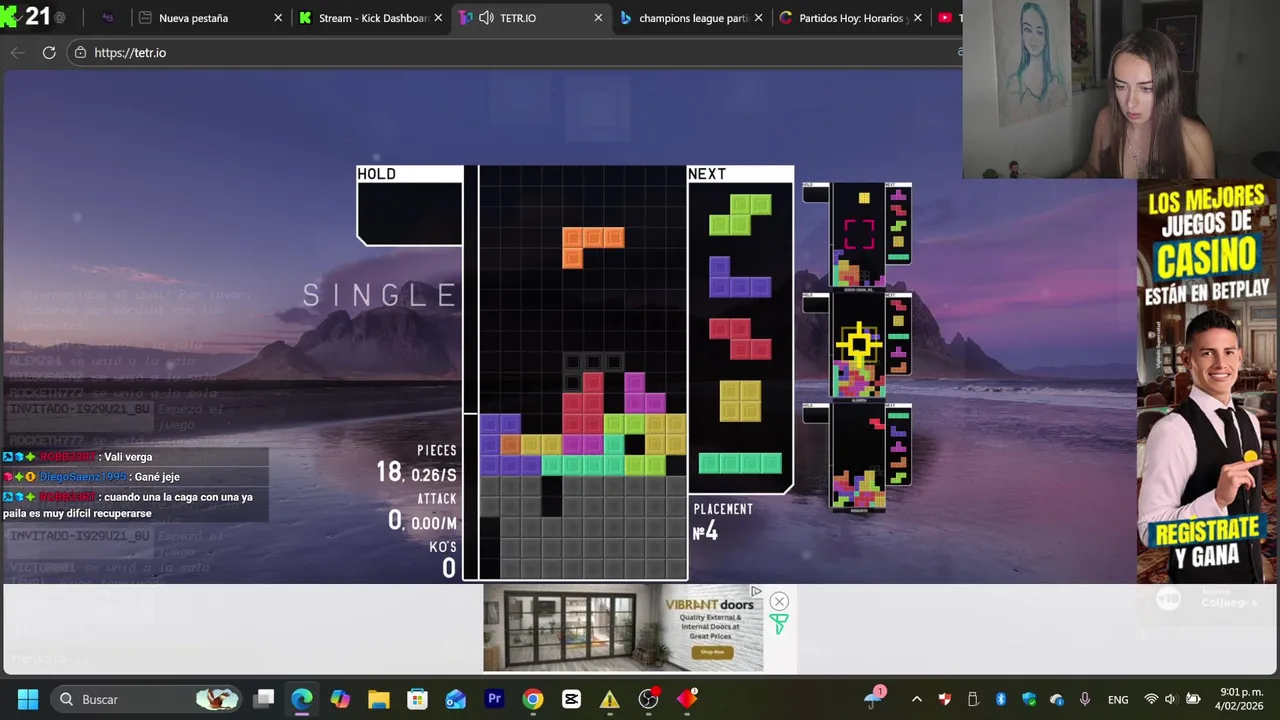Click the YouTube tab icon
The image size is (1280, 720).
945,18
